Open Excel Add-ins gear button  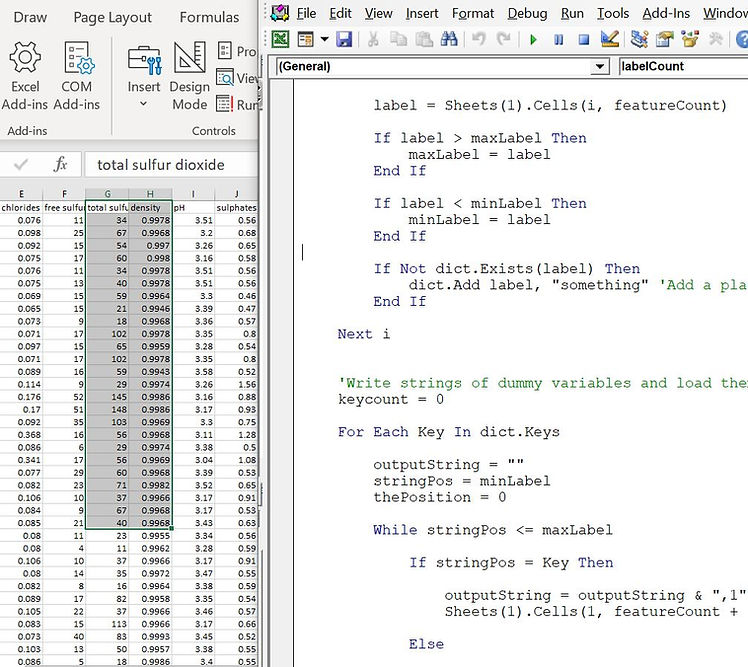pos(25,76)
